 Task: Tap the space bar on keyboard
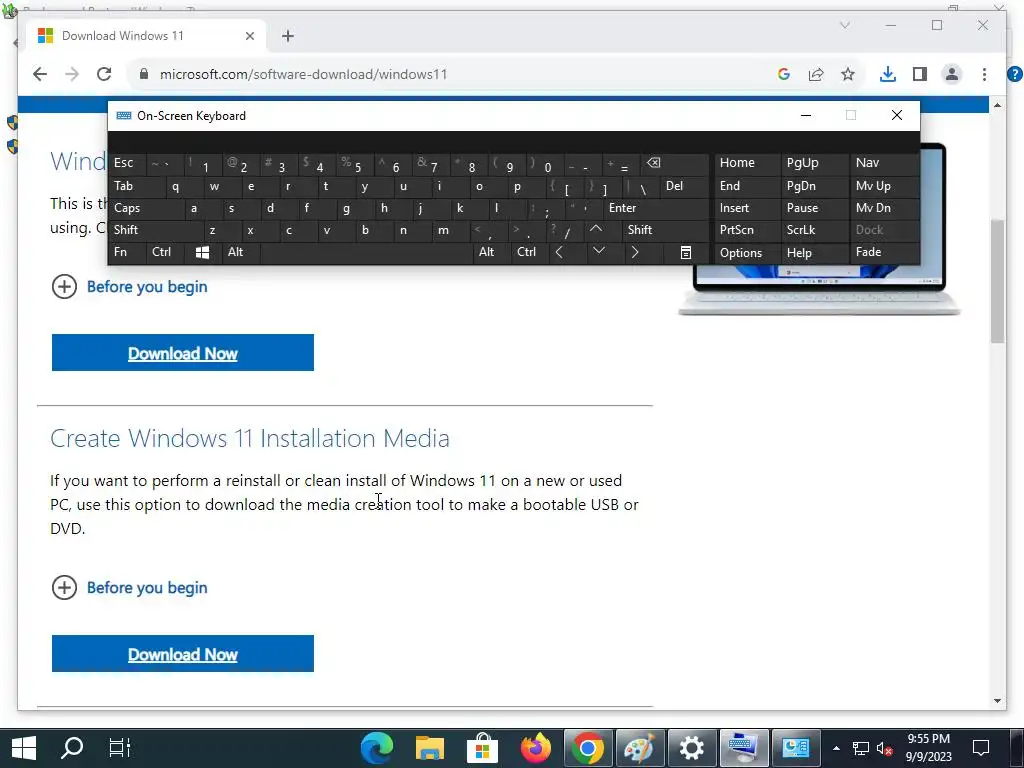[x=366, y=252]
